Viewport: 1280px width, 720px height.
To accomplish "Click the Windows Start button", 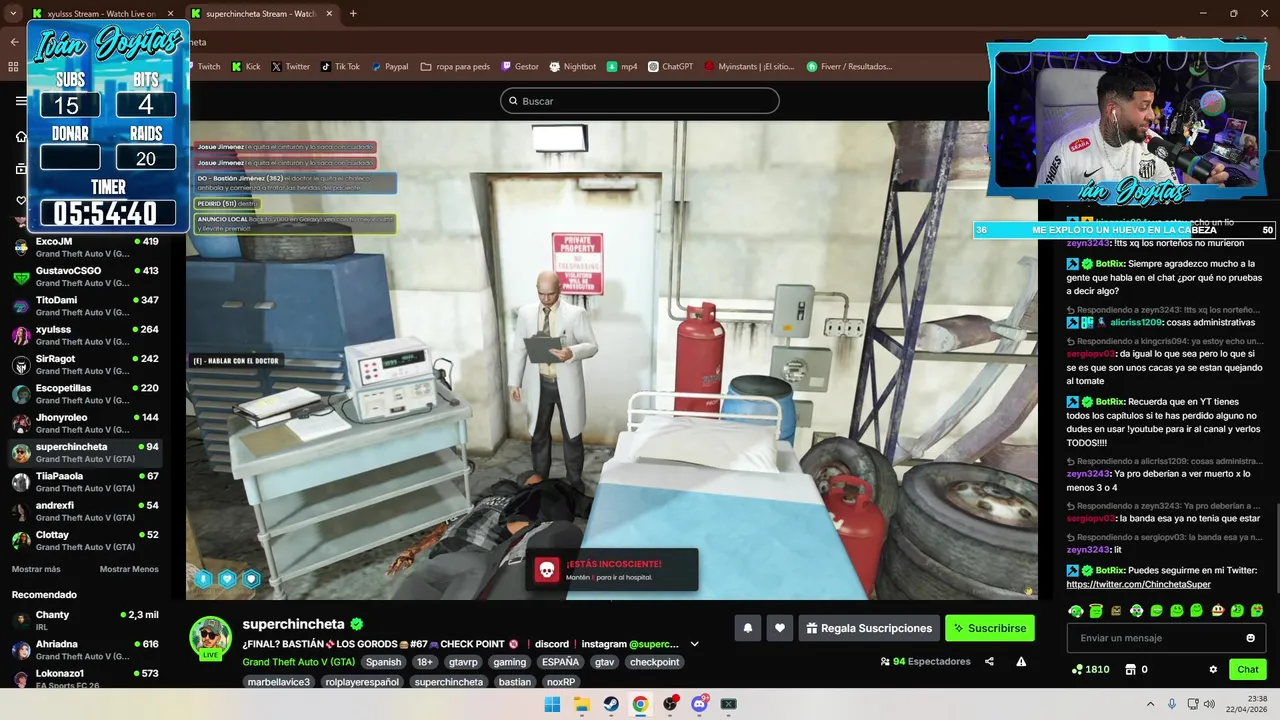I will (x=552, y=704).
